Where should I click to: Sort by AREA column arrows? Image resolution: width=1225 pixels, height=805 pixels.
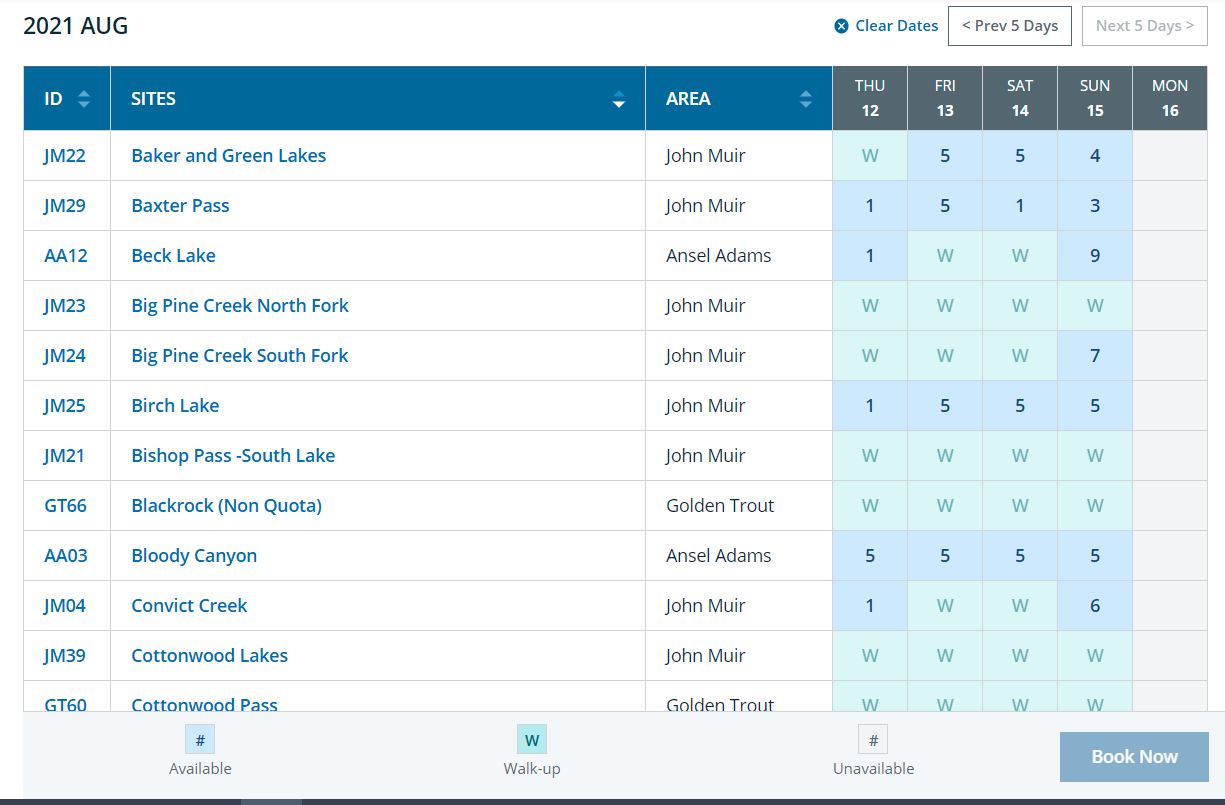pyautogui.click(x=806, y=99)
